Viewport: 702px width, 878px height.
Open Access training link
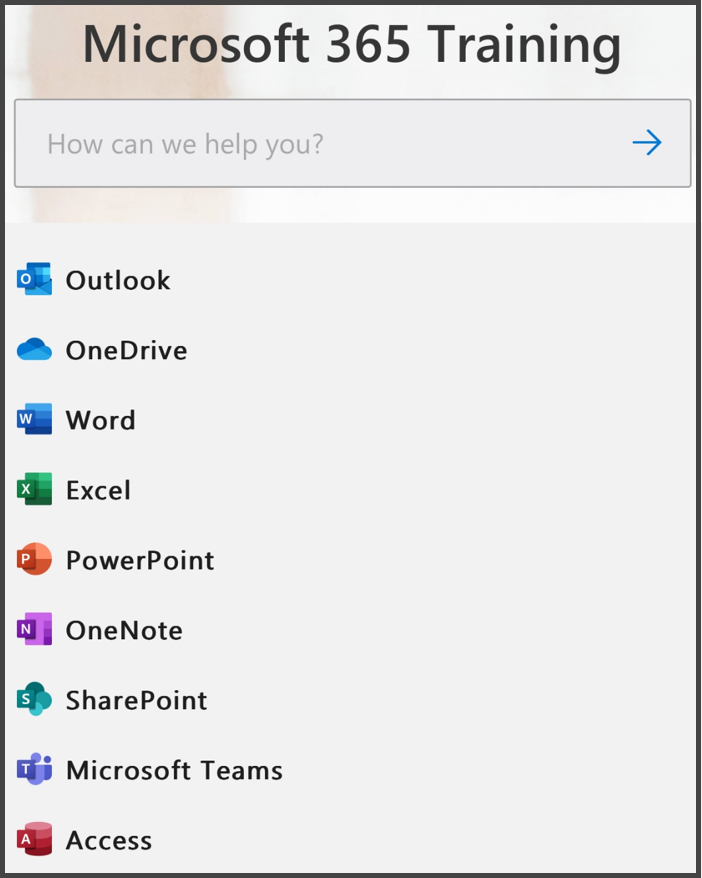click(109, 840)
